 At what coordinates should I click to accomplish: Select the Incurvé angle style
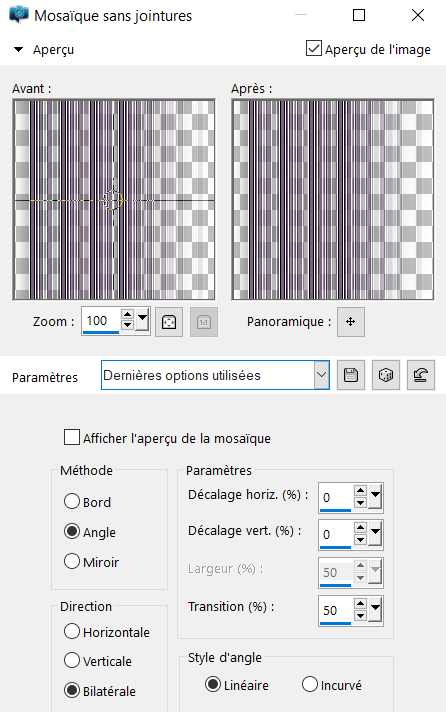tap(310, 684)
